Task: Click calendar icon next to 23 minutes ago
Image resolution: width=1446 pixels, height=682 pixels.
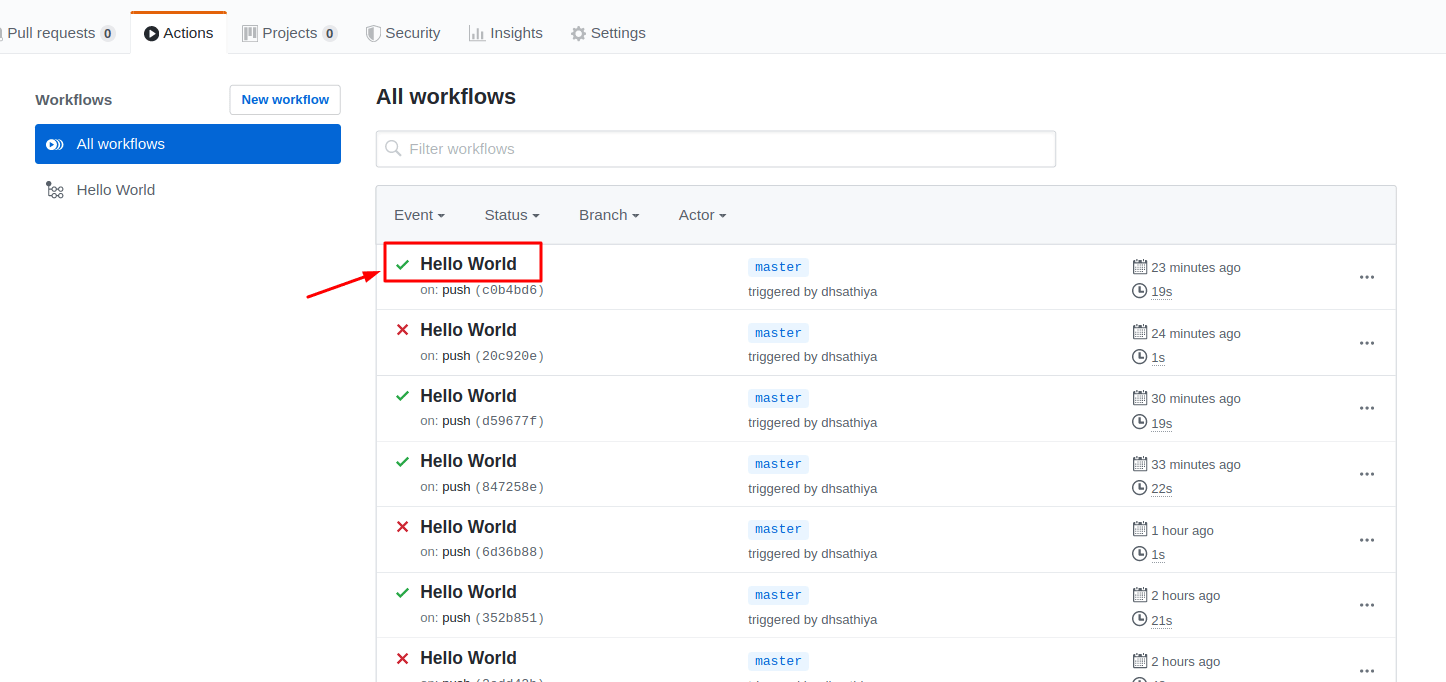Action: (1139, 267)
